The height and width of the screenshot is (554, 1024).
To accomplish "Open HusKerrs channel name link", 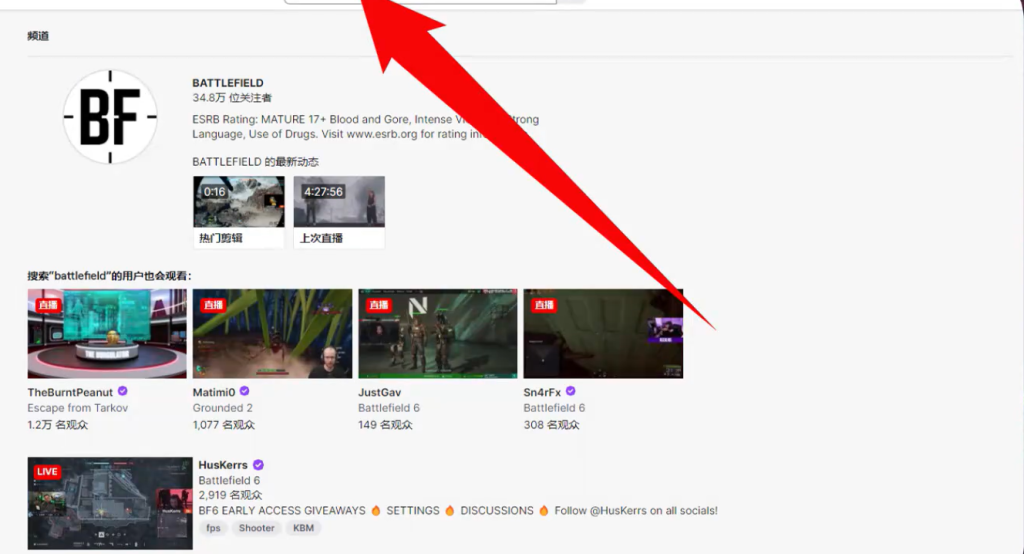I will pyautogui.click(x=223, y=465).
